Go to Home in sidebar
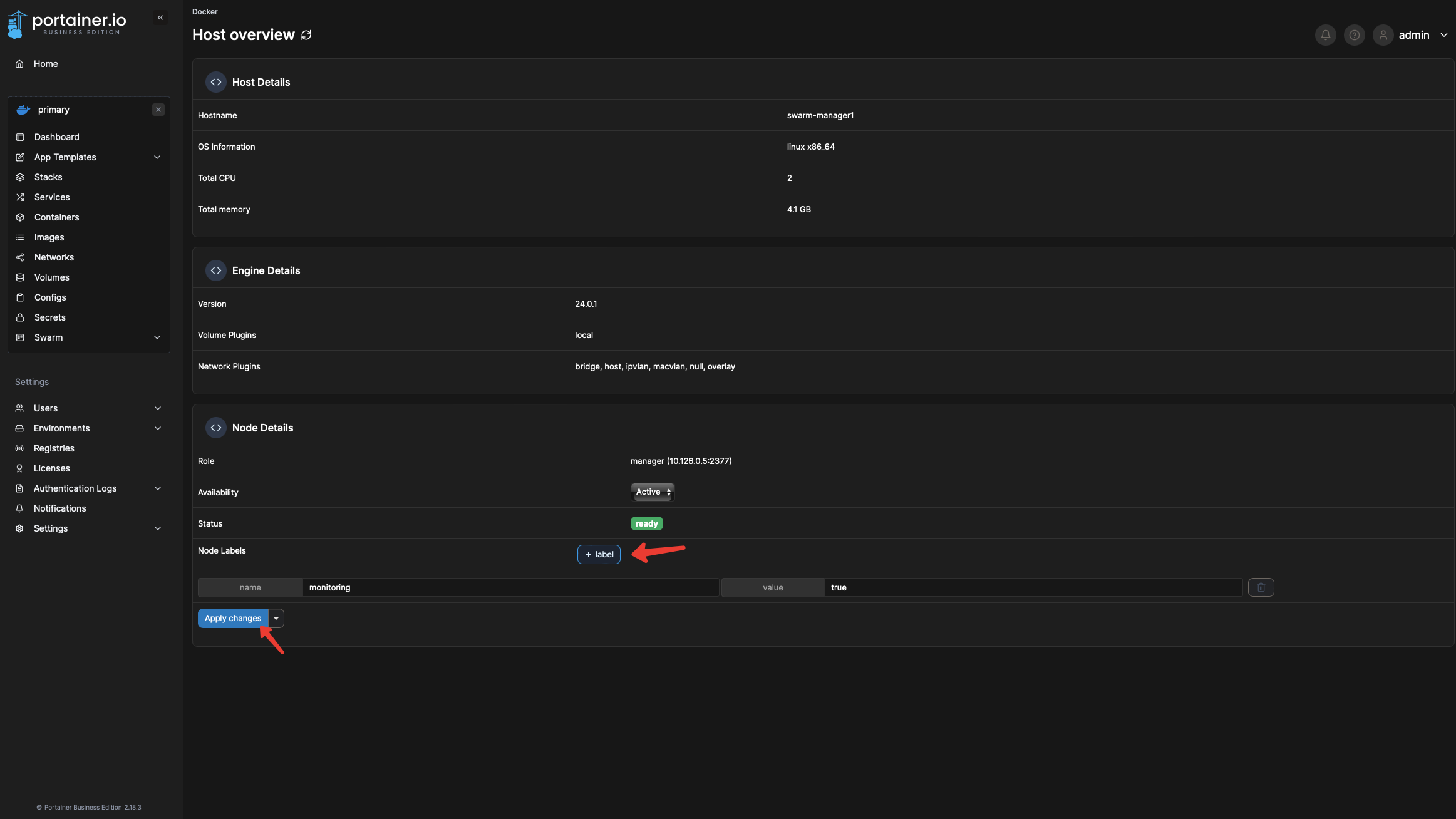The height and width of the screenshot is (819, 1456). click(46, 64)
